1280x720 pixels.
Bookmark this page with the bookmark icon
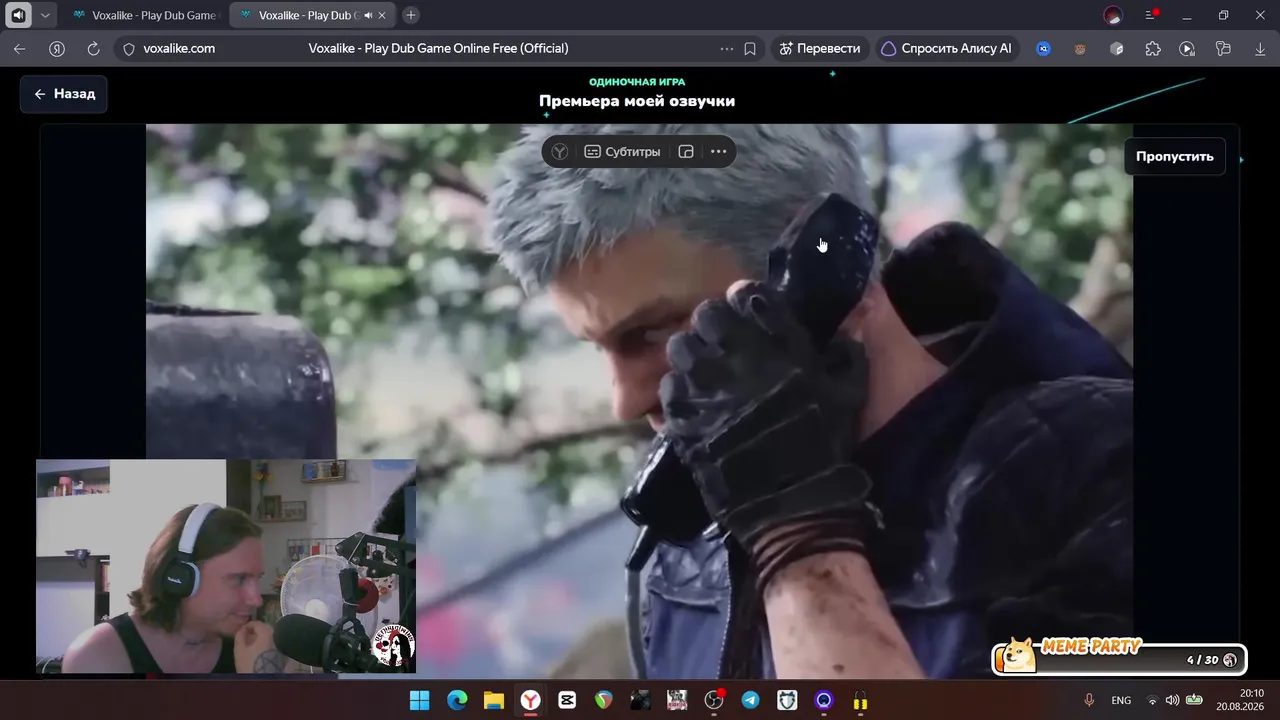click(x=750, y=48)
